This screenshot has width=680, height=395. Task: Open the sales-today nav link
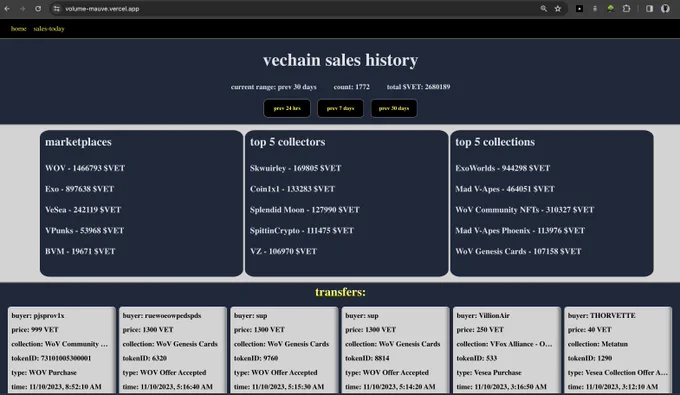click(49, 29)
